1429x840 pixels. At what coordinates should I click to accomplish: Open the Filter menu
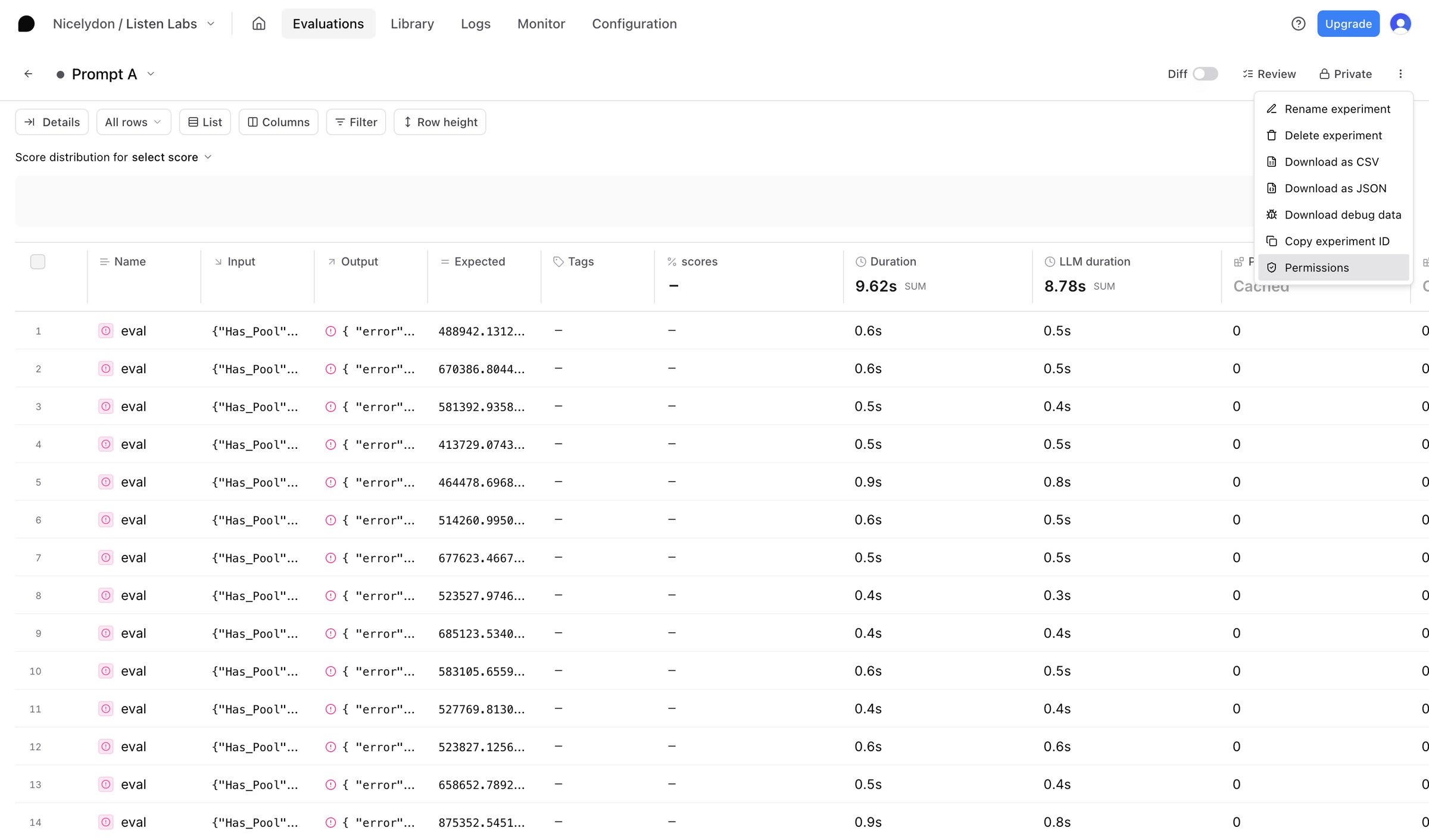pos(356,122)
